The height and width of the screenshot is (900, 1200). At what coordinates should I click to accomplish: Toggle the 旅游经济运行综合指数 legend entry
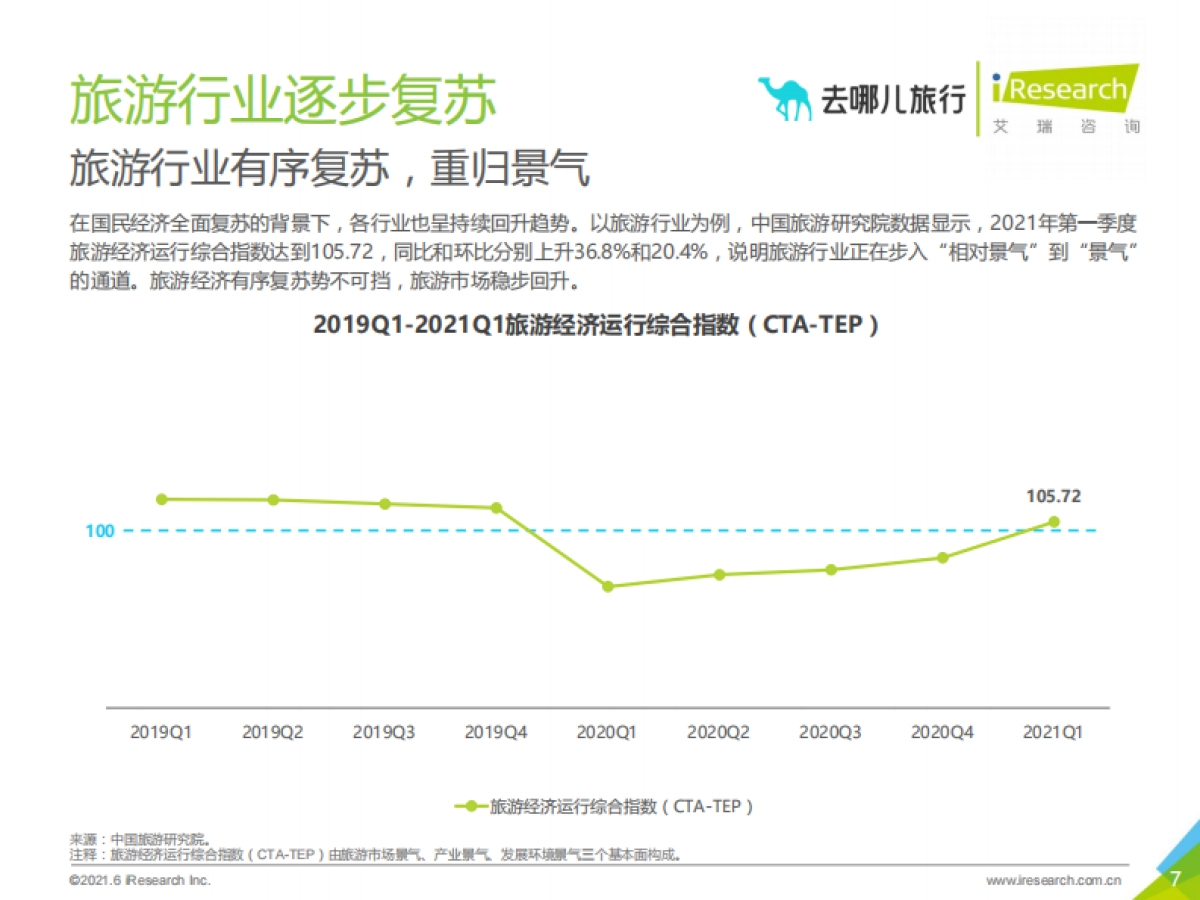pos(620,804)
